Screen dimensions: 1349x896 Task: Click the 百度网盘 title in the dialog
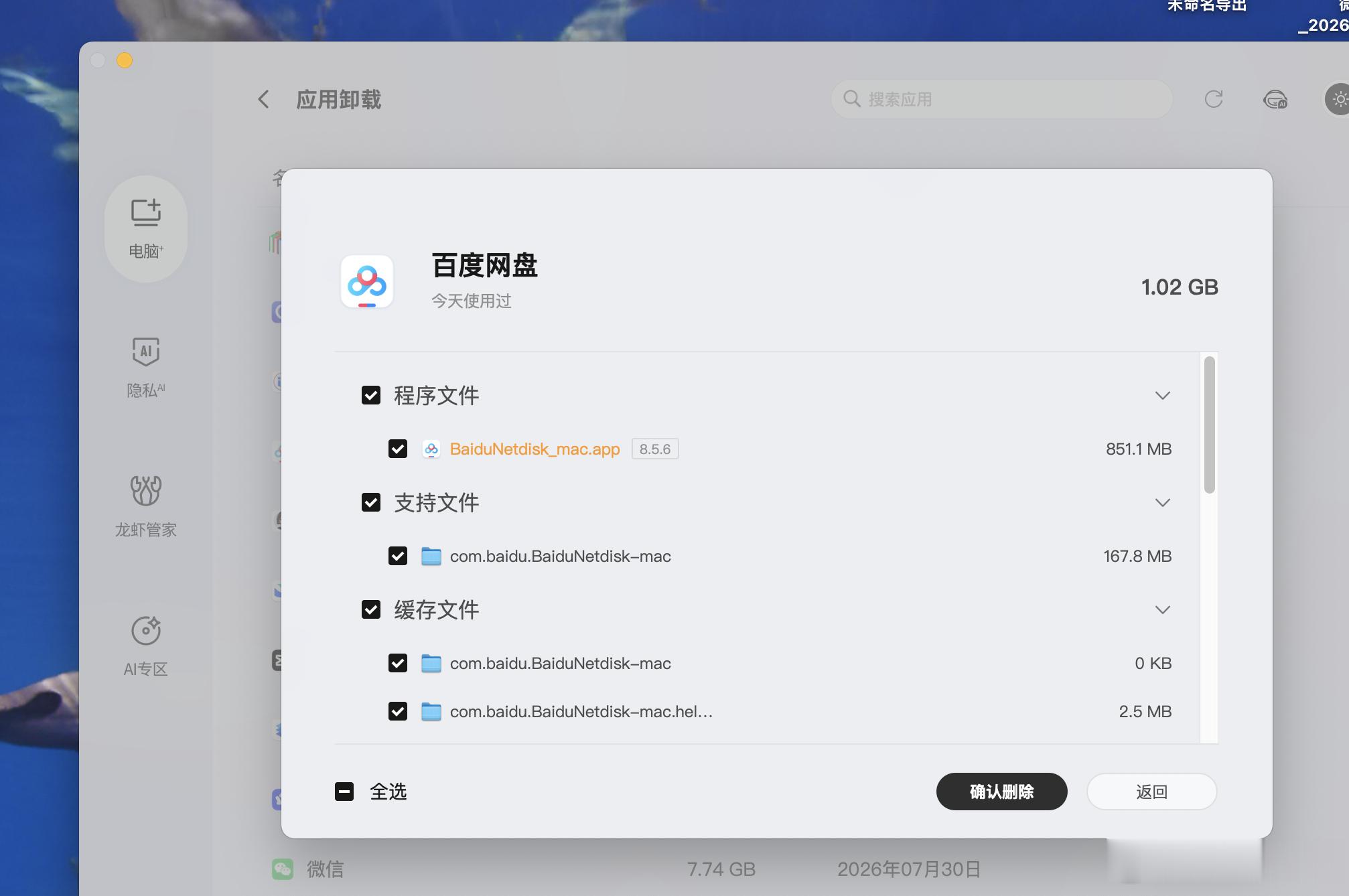pos(485,265)
